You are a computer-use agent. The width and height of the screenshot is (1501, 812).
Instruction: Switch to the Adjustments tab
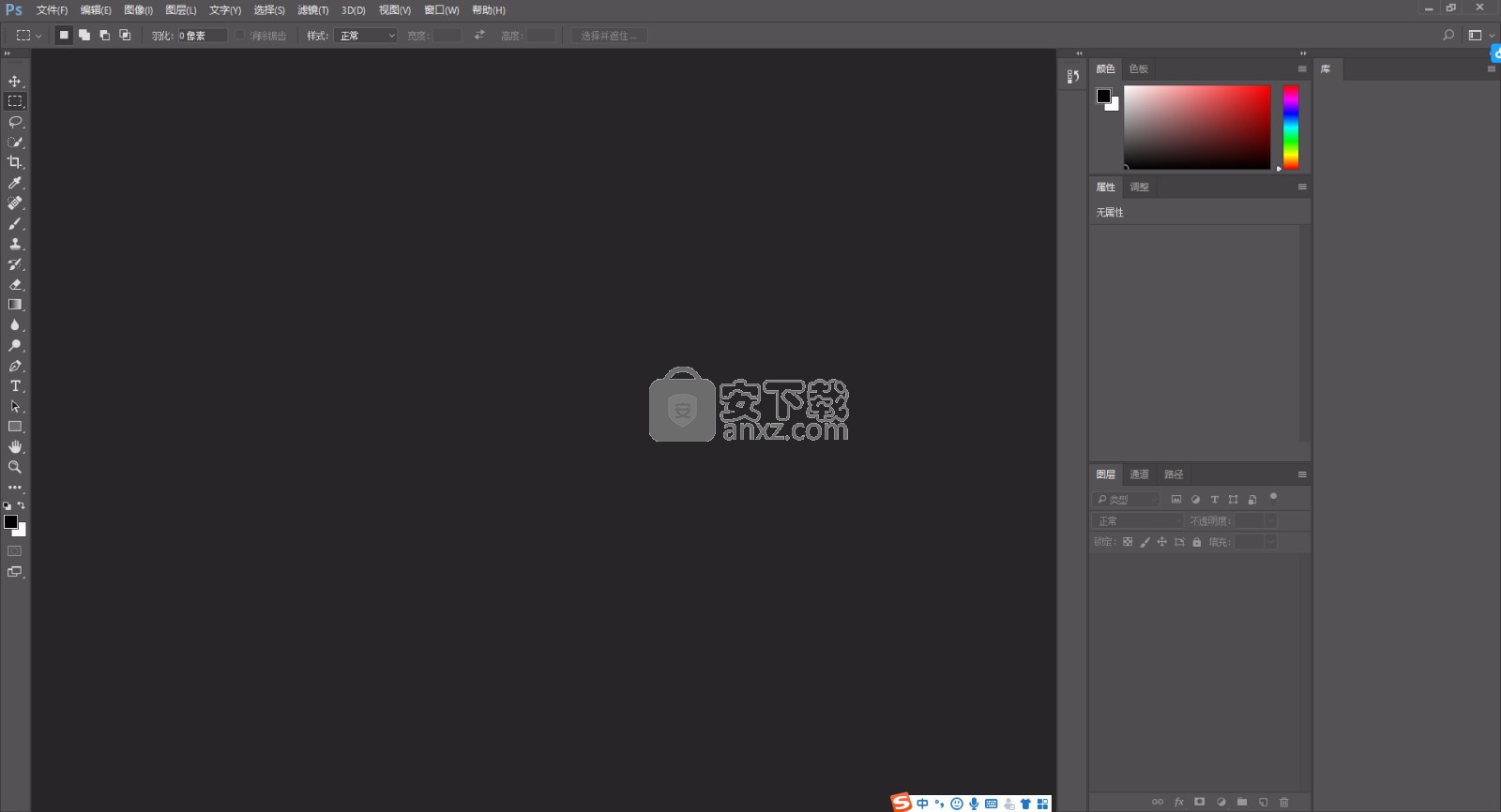coord(1139,188)
